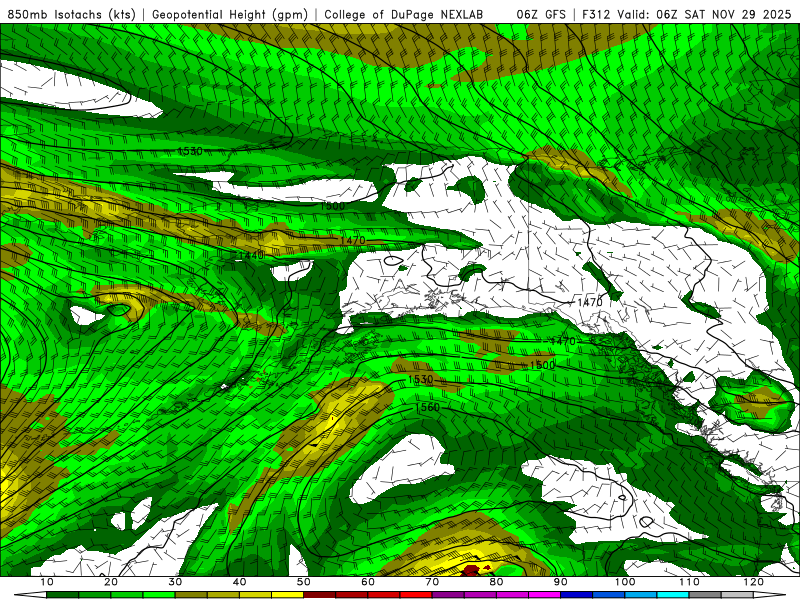This screenshot has width=800, height=600.
Task: Click the light gray swatch left of 120
Action: (x=736, y=595)
